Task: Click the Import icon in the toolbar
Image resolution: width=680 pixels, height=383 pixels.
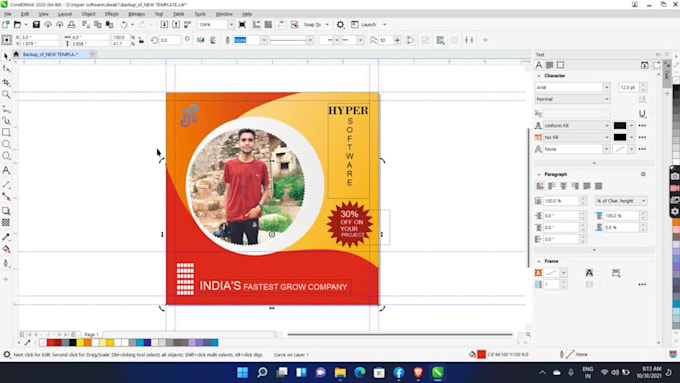Action: point(164,25)
